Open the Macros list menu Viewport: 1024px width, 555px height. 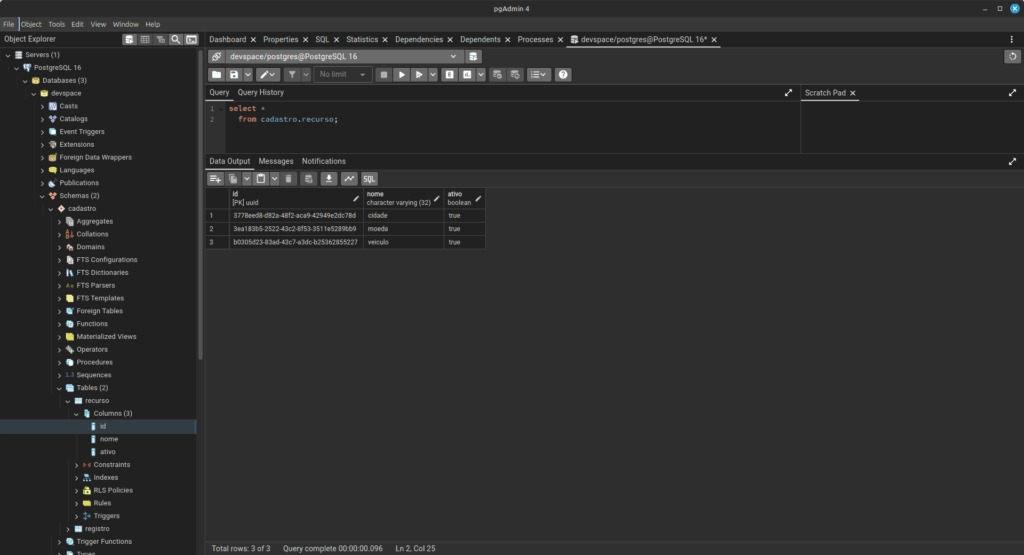point(539,74)
